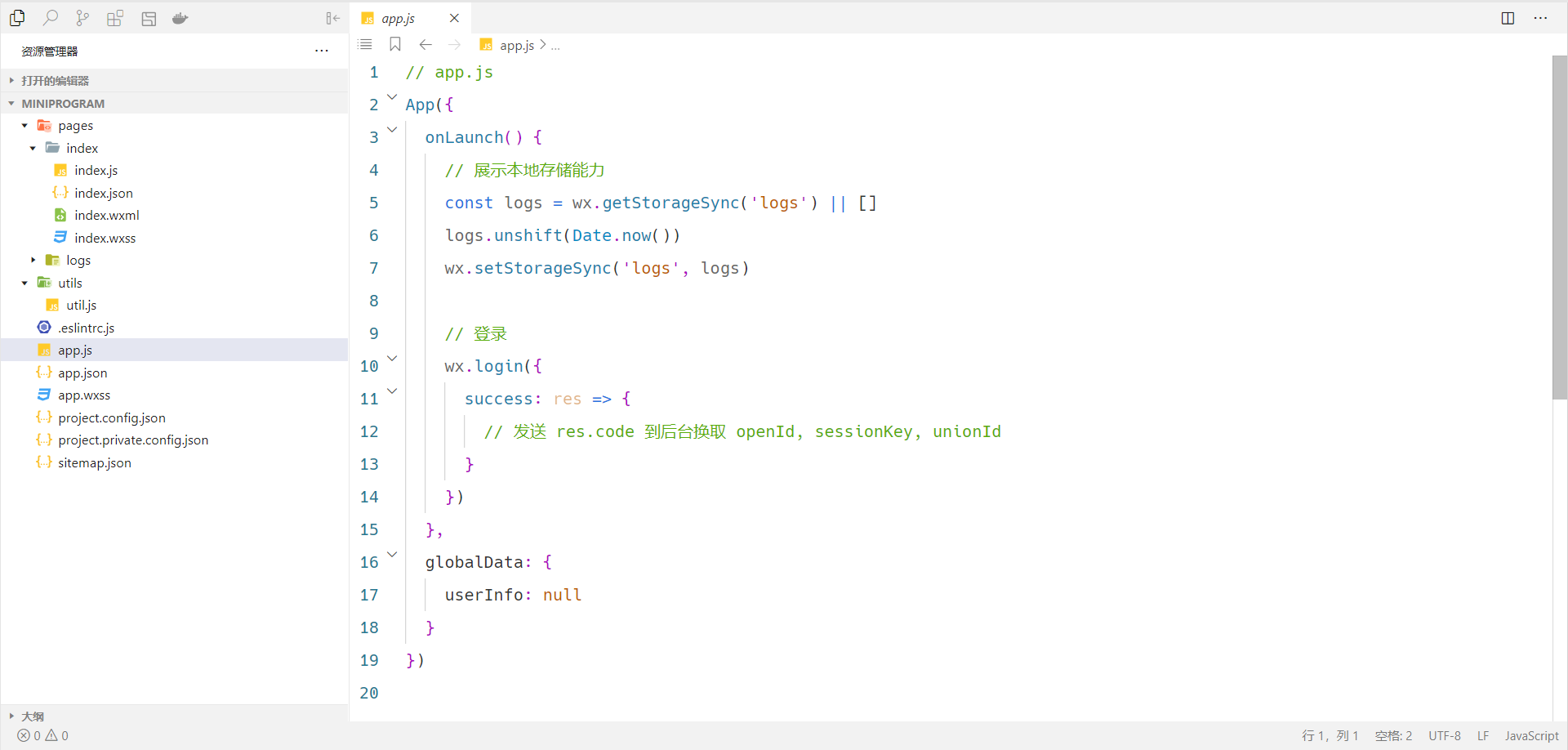Click line number 20 in the gutter

pos(369,693)
